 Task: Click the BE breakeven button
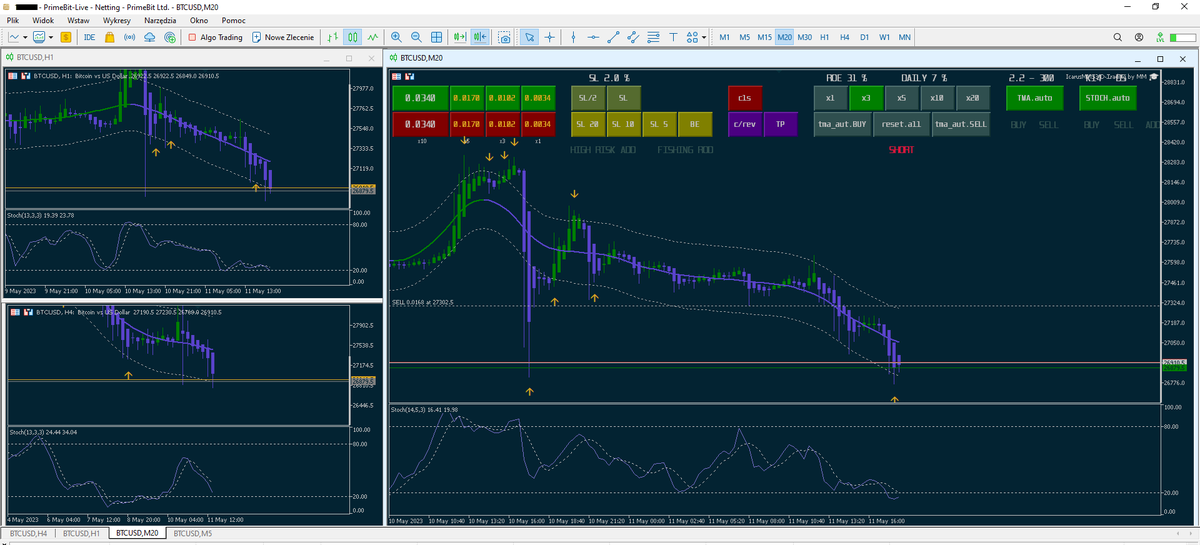694,124
